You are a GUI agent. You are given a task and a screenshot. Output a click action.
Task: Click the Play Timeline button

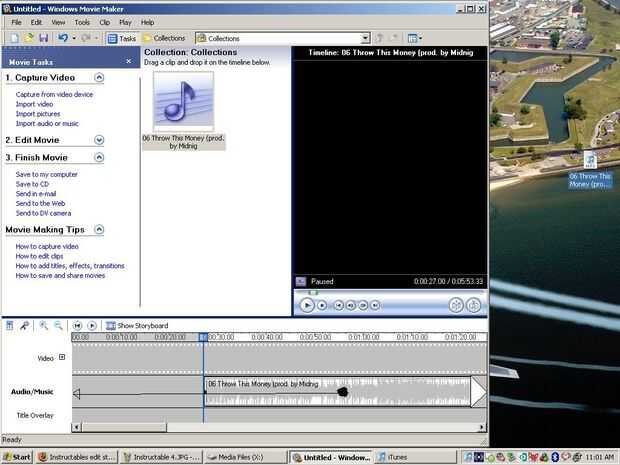[92, 325]
